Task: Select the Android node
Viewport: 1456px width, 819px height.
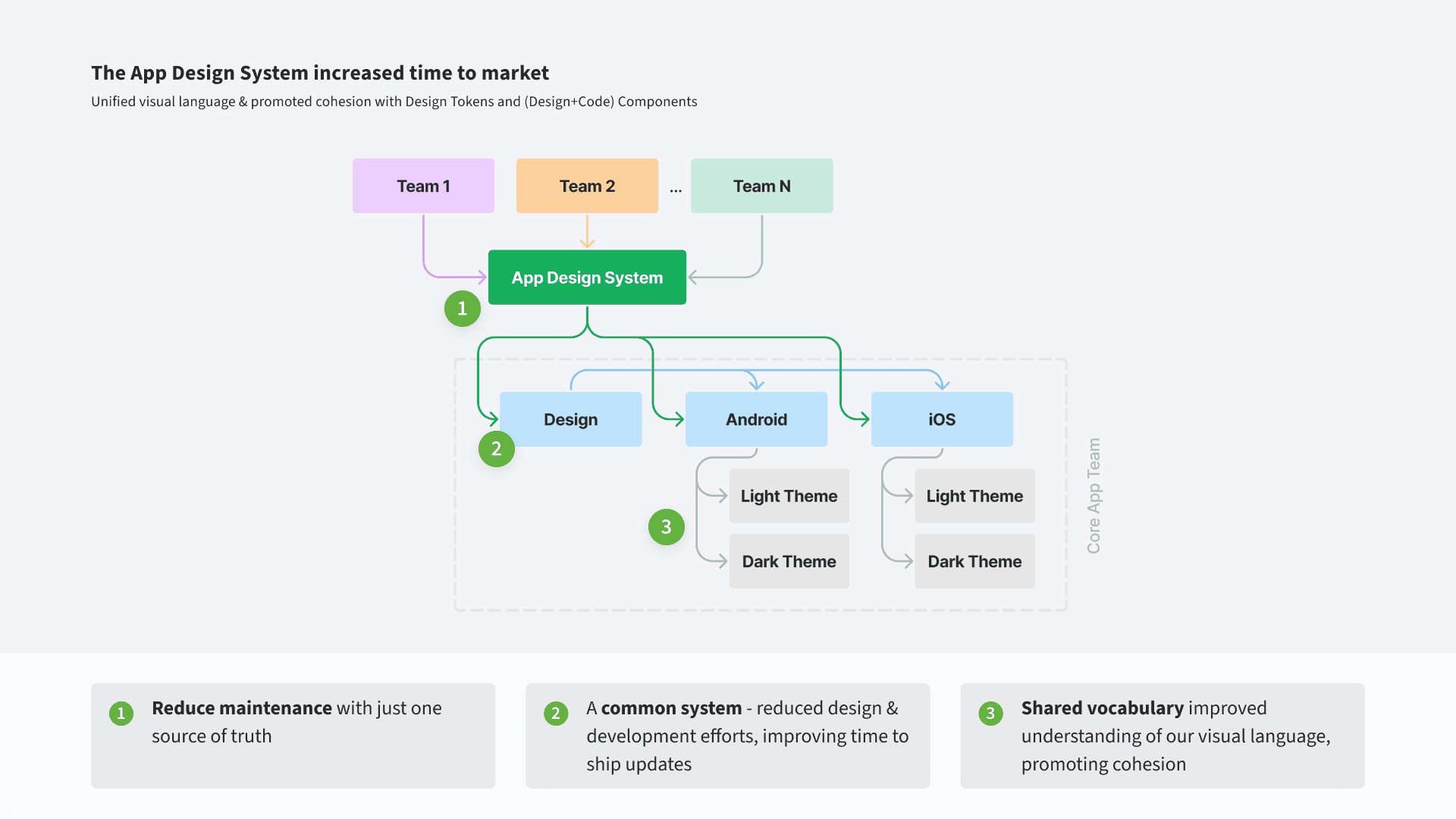Action: coord(756,419)
